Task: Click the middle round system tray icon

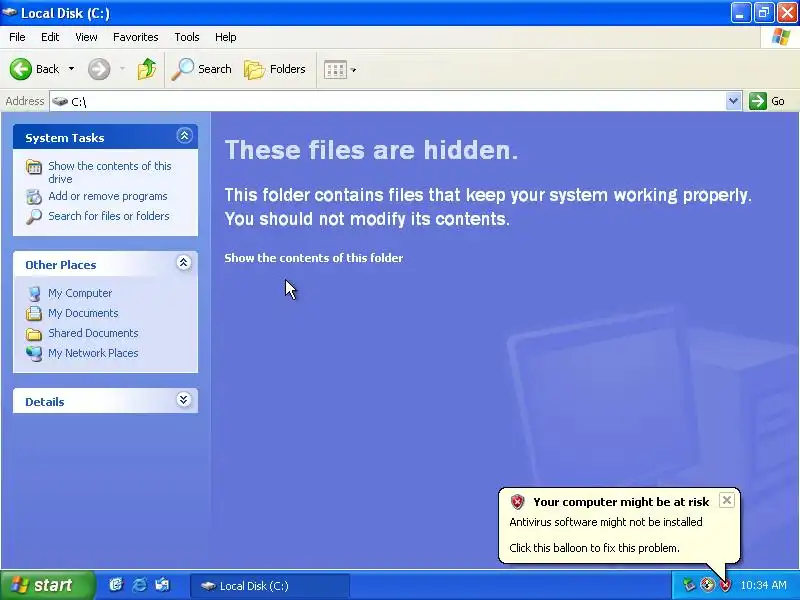Action: (707, 585)
